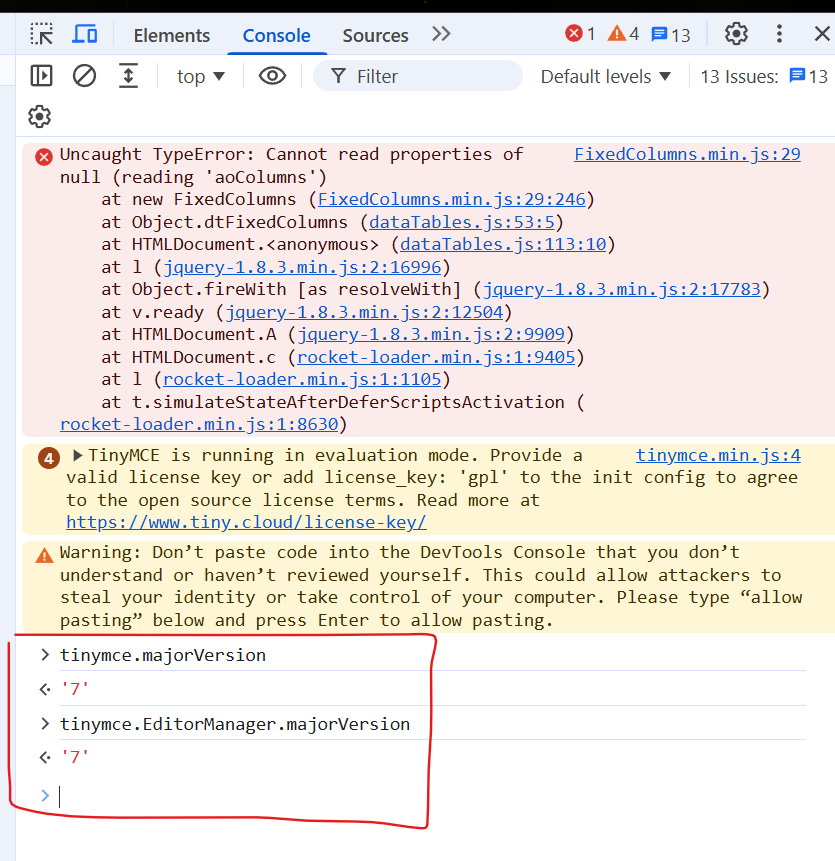
Task: Select the tinymce.majorVersion command text
Action: click(162, 655)
